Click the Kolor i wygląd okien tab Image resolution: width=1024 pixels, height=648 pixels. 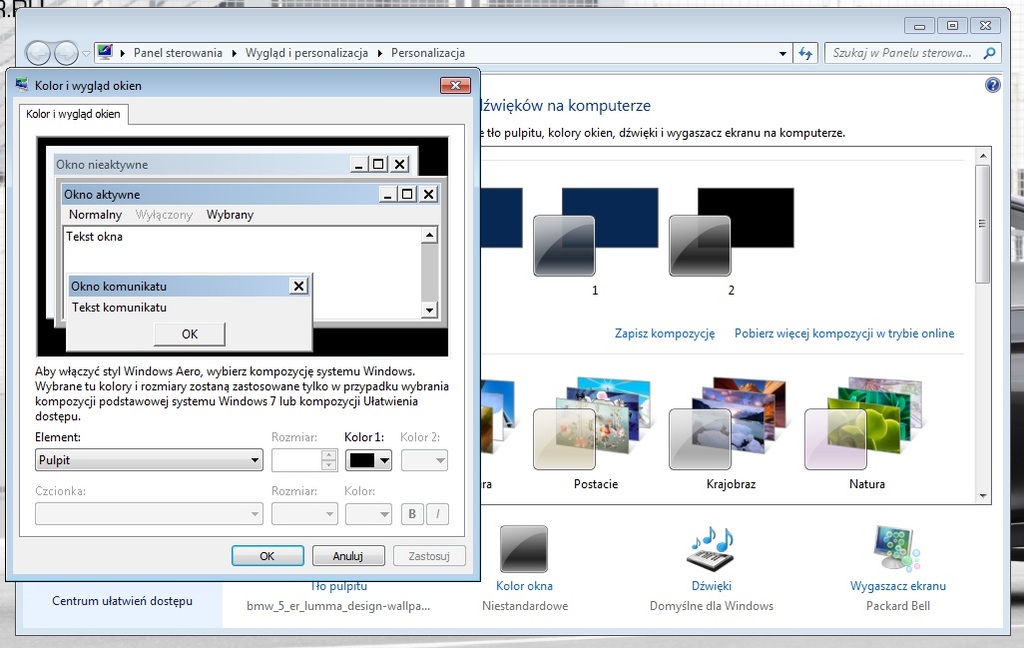(73, 114)
